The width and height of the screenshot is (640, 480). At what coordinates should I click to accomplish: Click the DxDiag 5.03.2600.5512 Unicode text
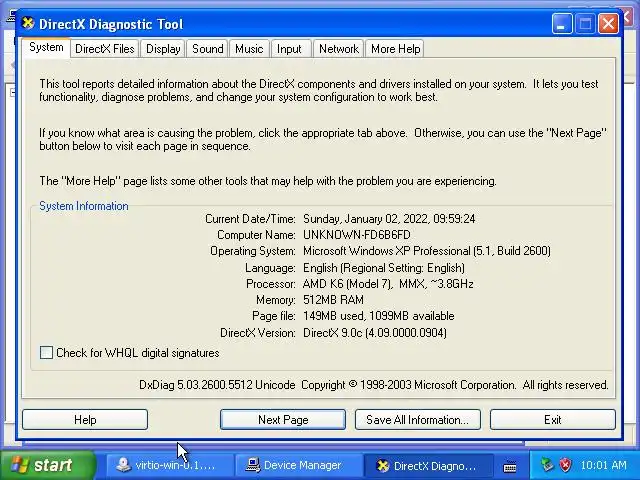(x=217, y=385)
